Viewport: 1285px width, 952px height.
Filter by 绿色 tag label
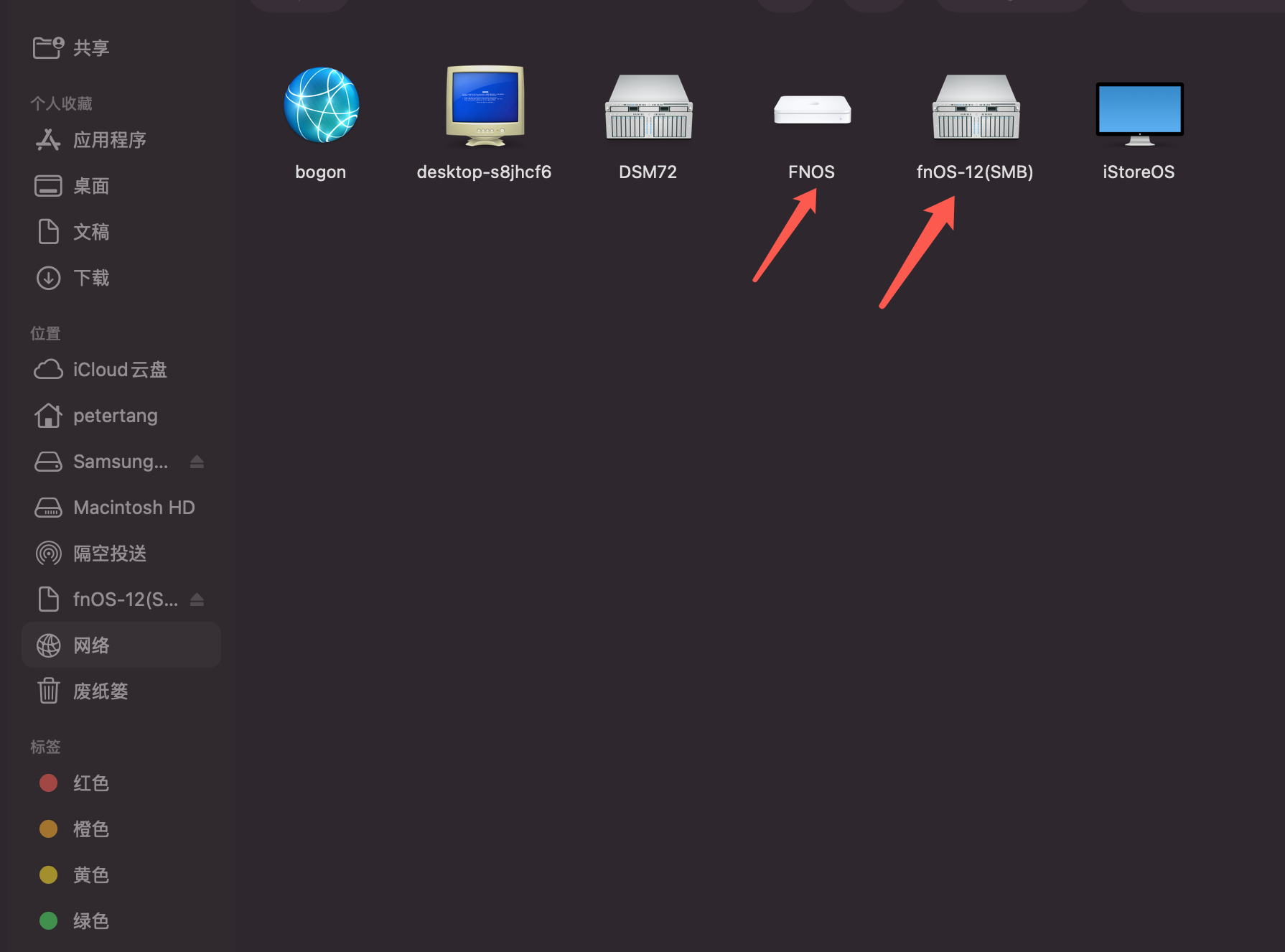click(x=91, y=921)
